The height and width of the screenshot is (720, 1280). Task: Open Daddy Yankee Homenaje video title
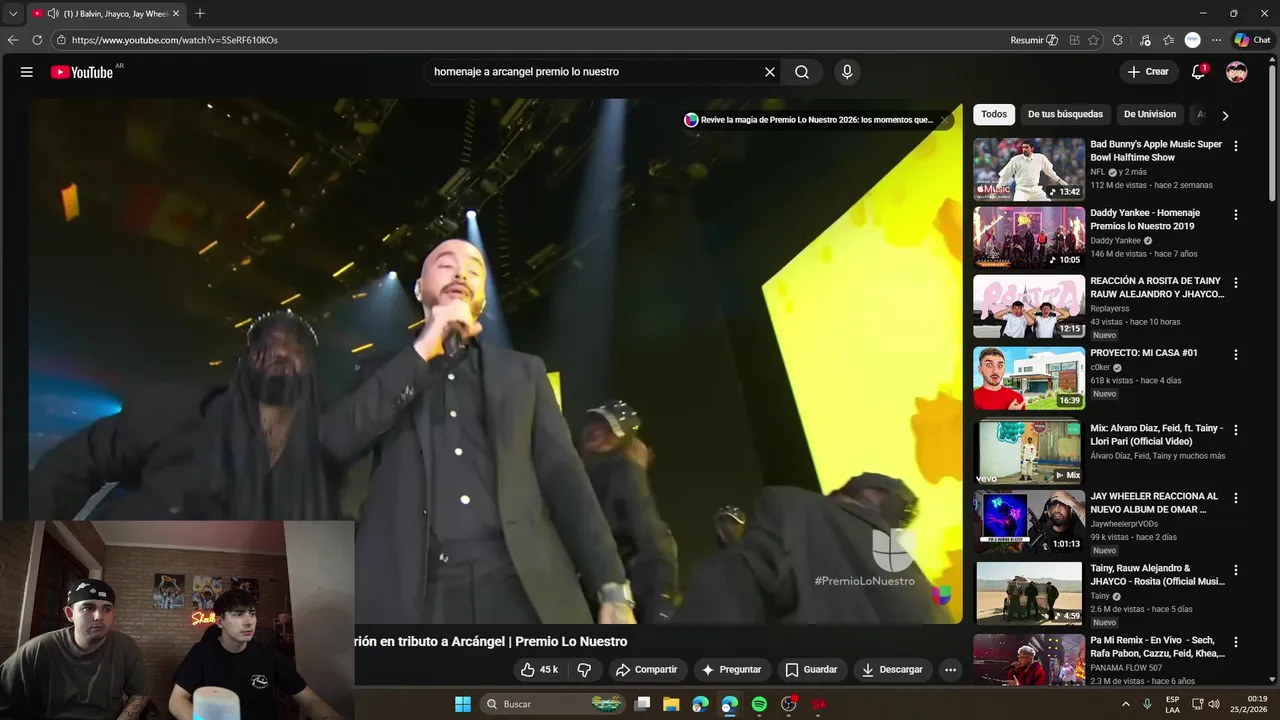tap(1145, 219)
